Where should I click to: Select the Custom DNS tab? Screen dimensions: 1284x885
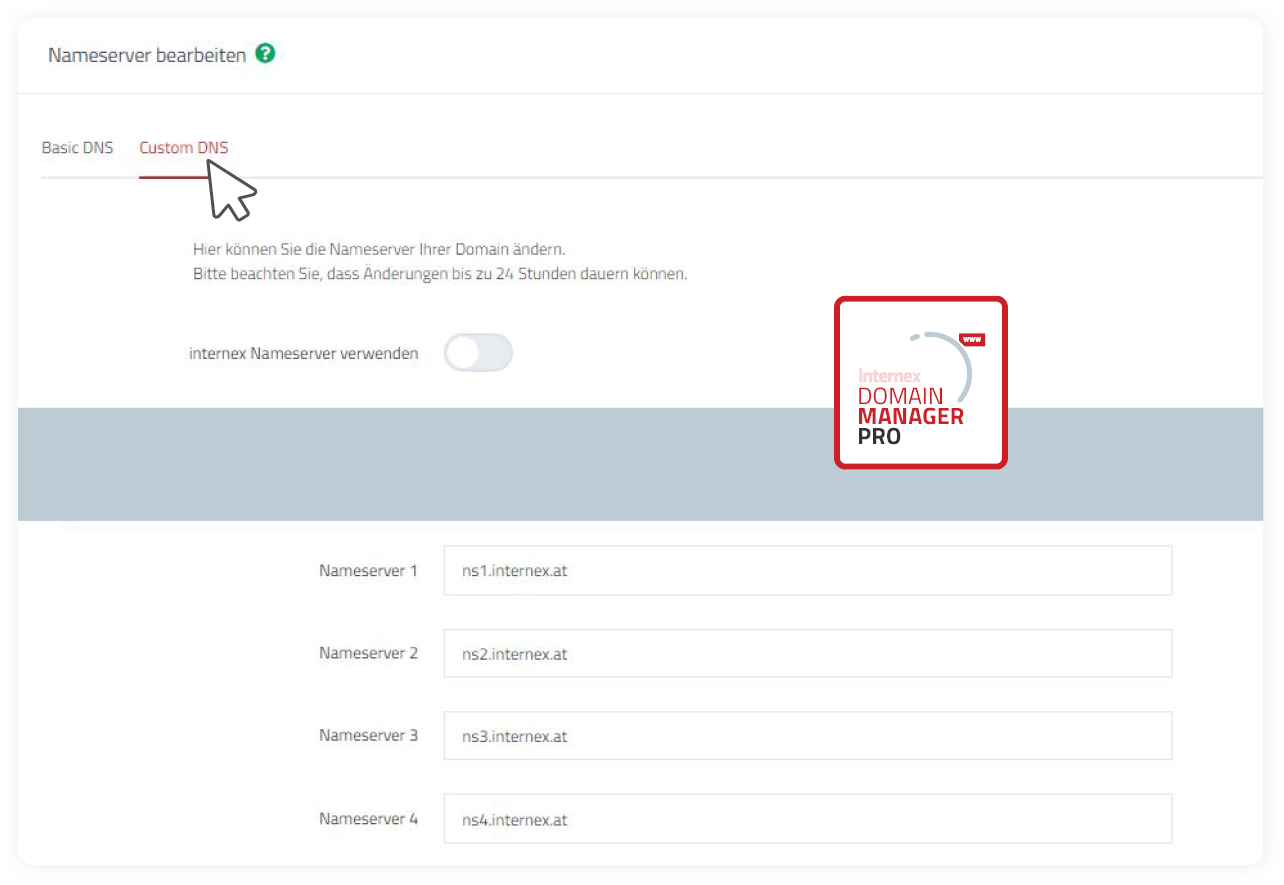click(184, 148)
